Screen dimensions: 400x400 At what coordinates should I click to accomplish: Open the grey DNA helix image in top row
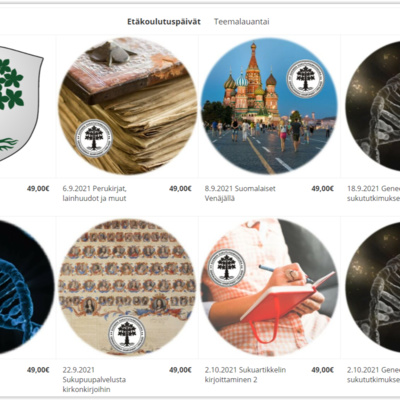pyautogui.click(x=372, y=106)
